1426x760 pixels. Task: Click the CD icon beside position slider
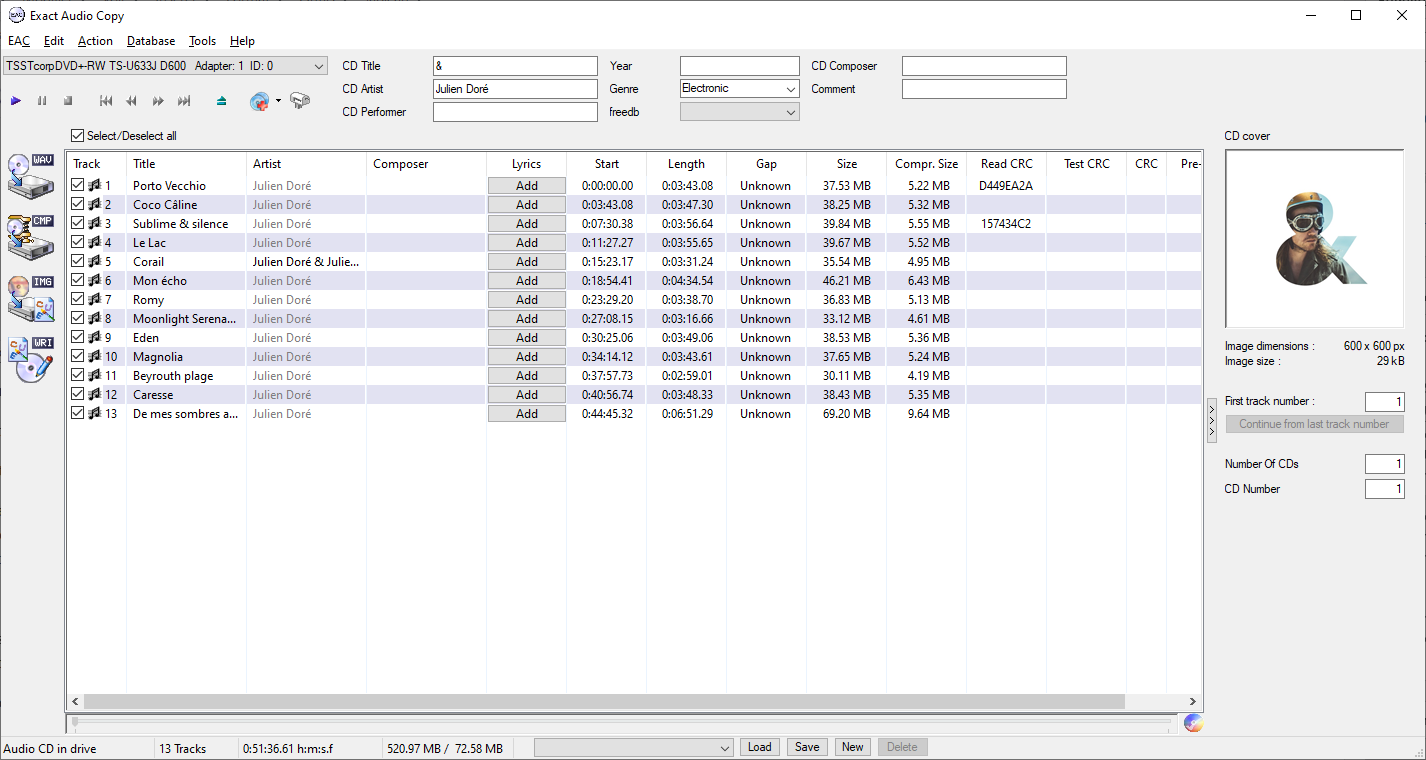tap(1192, 722)
